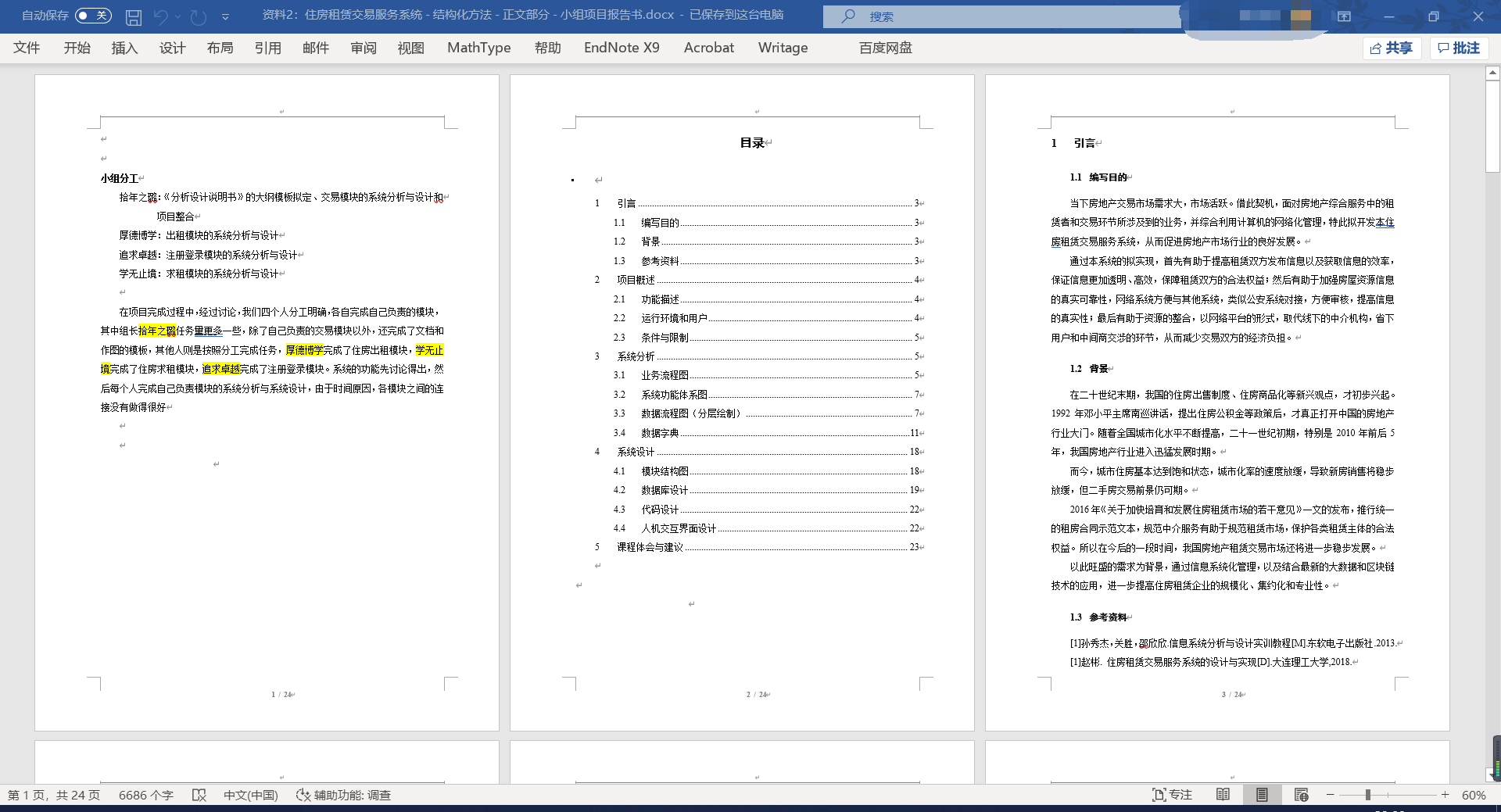This screenshot has width=1501, height=812.
Task: Select Print Layout view button
Action: (1262, 795)
